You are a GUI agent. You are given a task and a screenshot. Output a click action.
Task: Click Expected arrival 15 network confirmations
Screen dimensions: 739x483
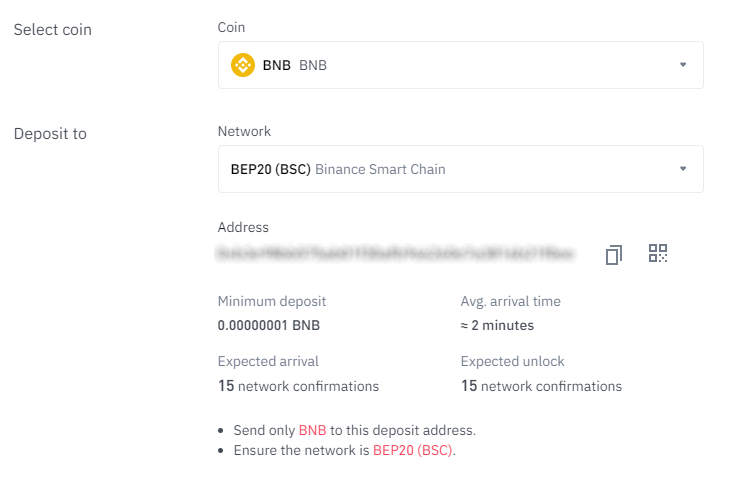[x=298, y=386]
